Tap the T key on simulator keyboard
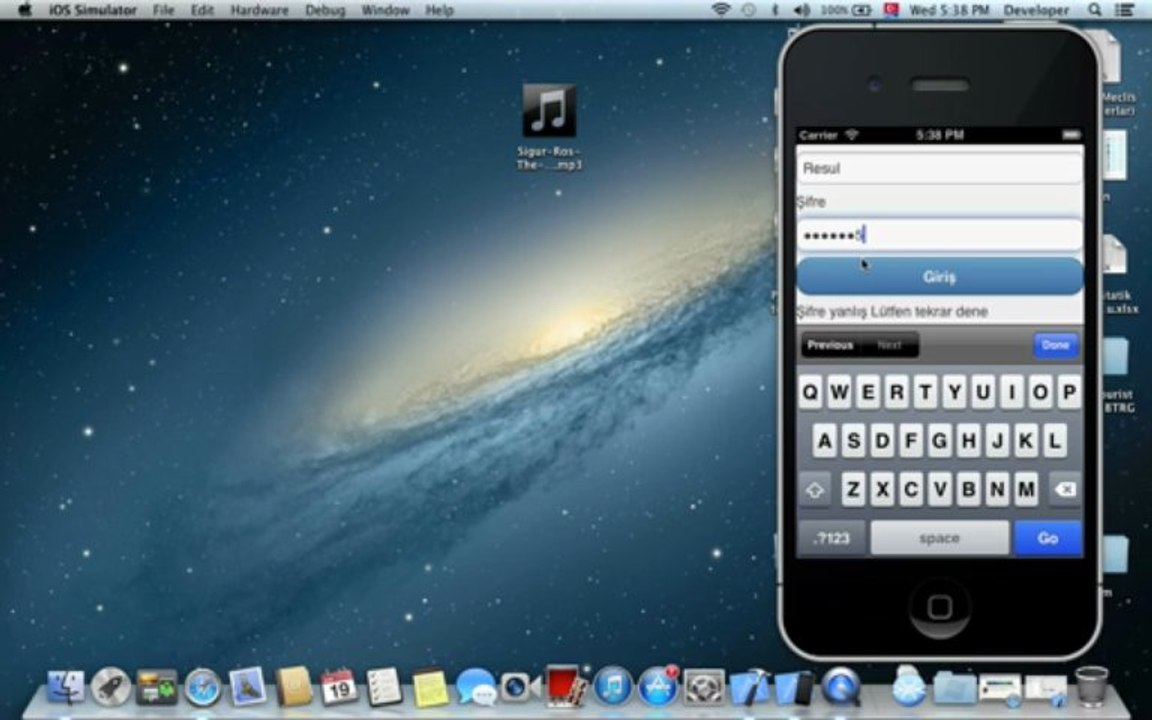This screenshot has height=720, width=1152. 925,392
